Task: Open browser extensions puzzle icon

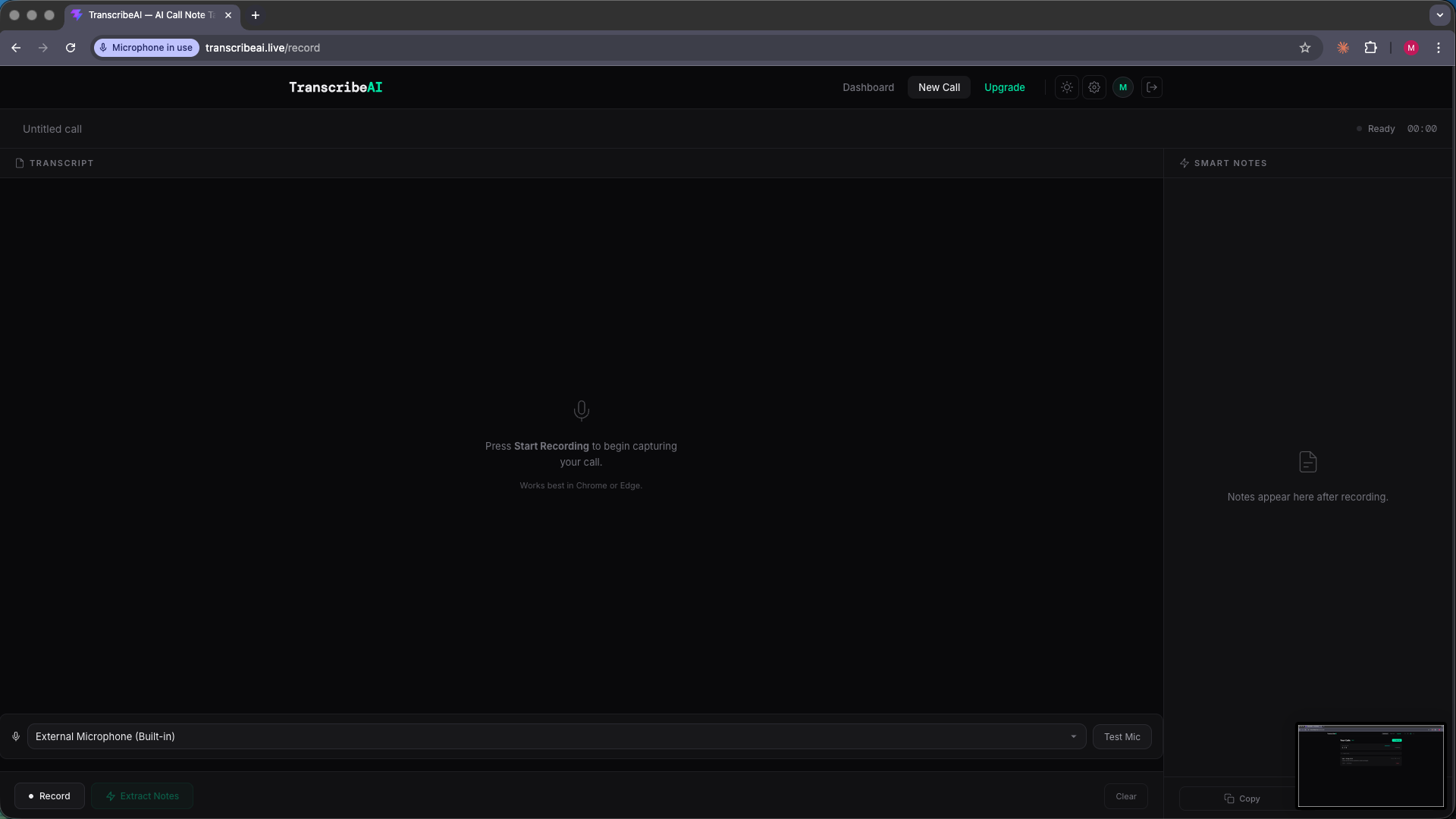Action: click(1372, 47)
